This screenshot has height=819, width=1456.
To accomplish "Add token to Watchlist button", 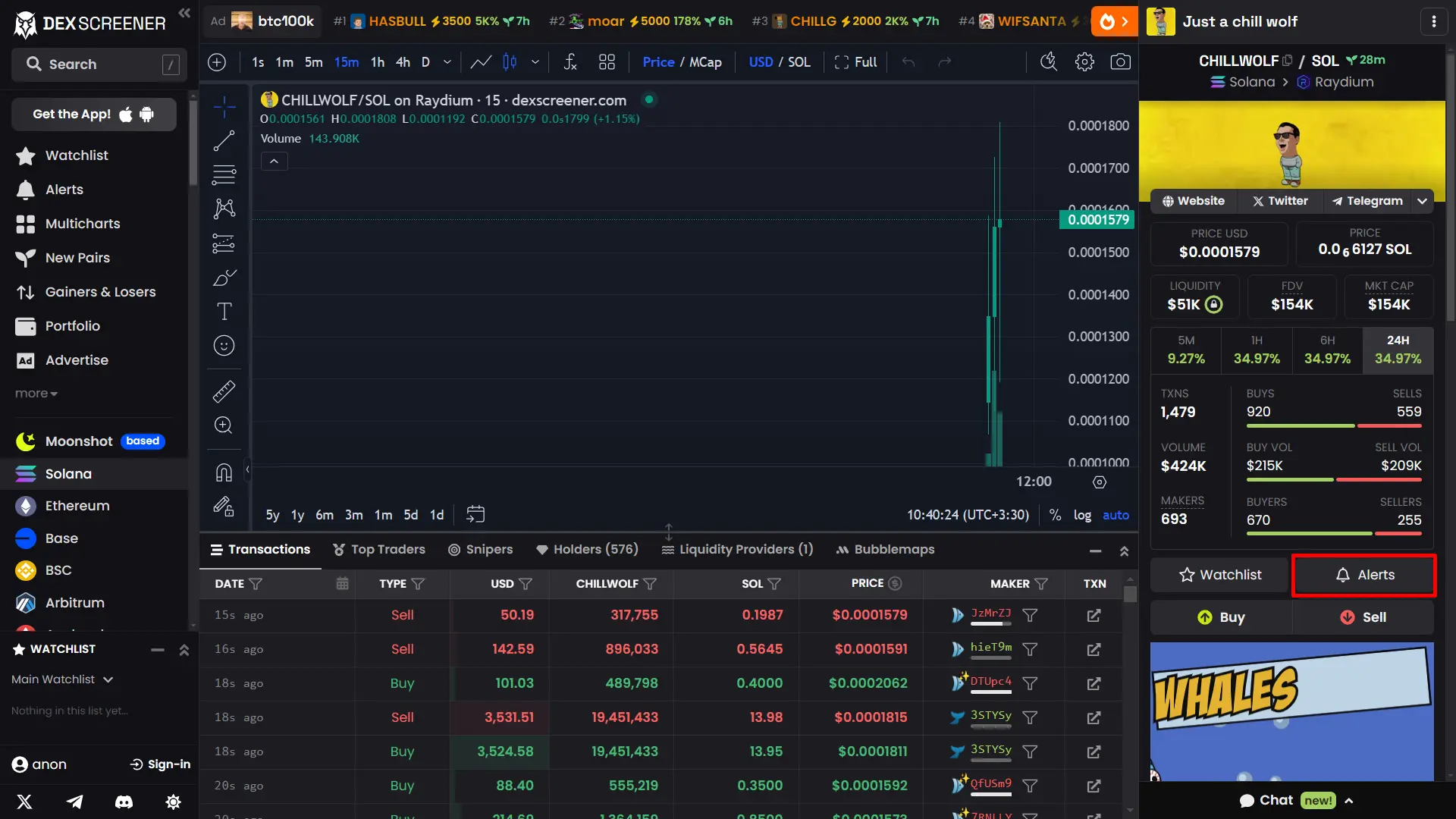I will [x=1220, y=575].
